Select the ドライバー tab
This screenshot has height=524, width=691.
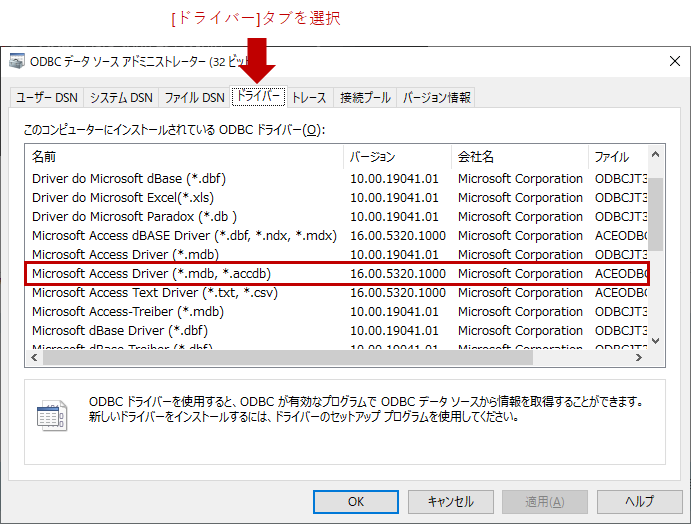(x=258, y=96)
